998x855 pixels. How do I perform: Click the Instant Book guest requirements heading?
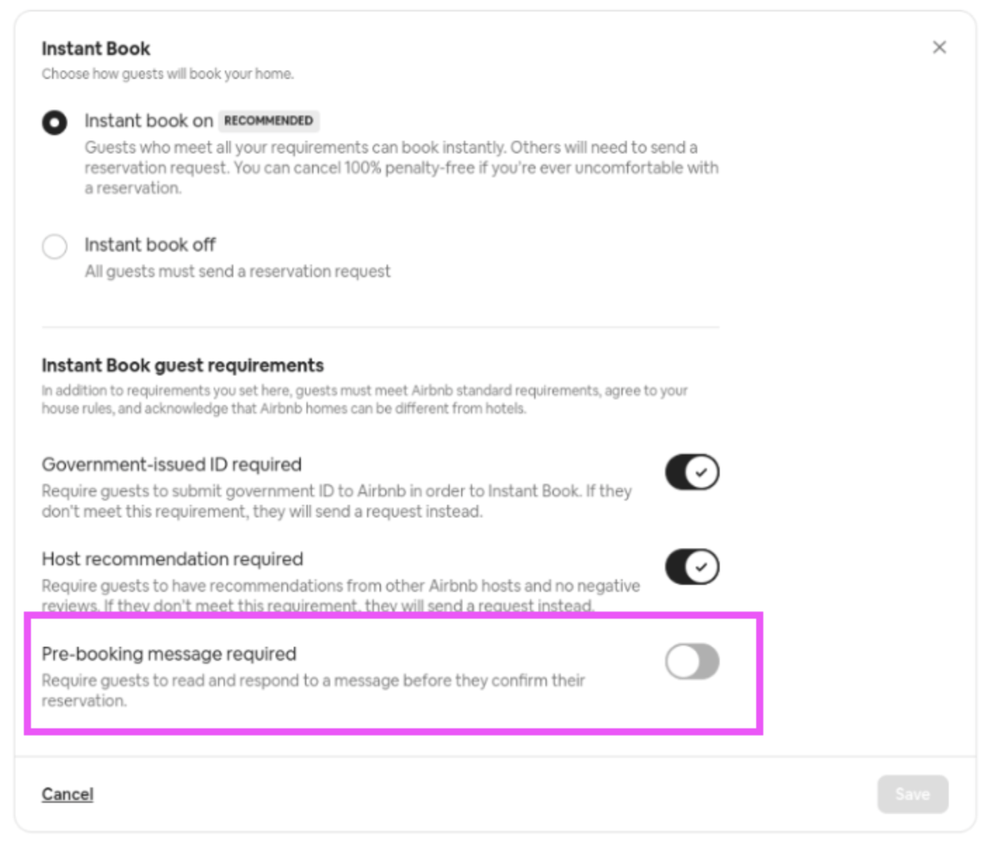click(x=182, y=365)
